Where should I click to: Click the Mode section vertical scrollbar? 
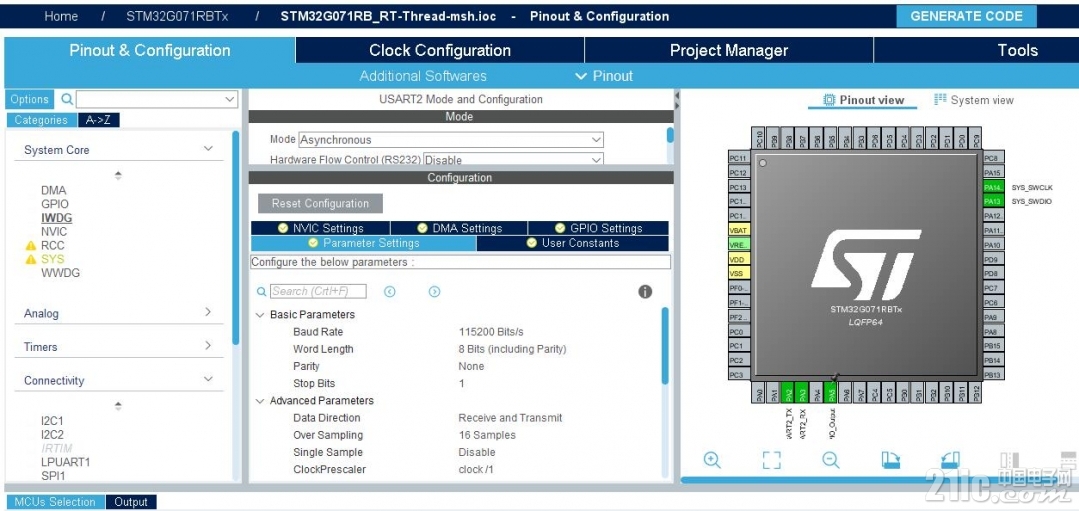point(670,135)
